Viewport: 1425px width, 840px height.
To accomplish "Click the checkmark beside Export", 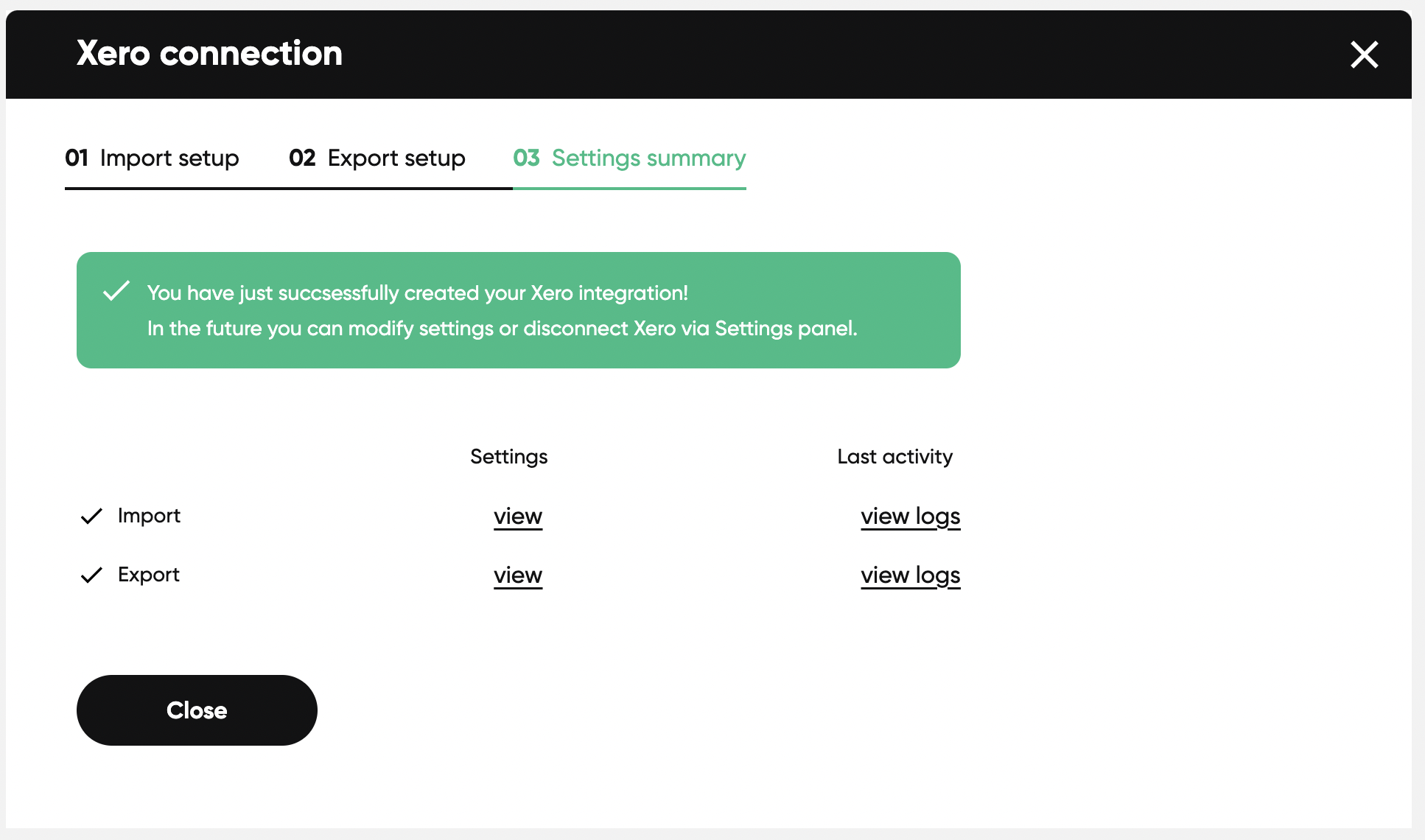I will click(x=91, y=575).
